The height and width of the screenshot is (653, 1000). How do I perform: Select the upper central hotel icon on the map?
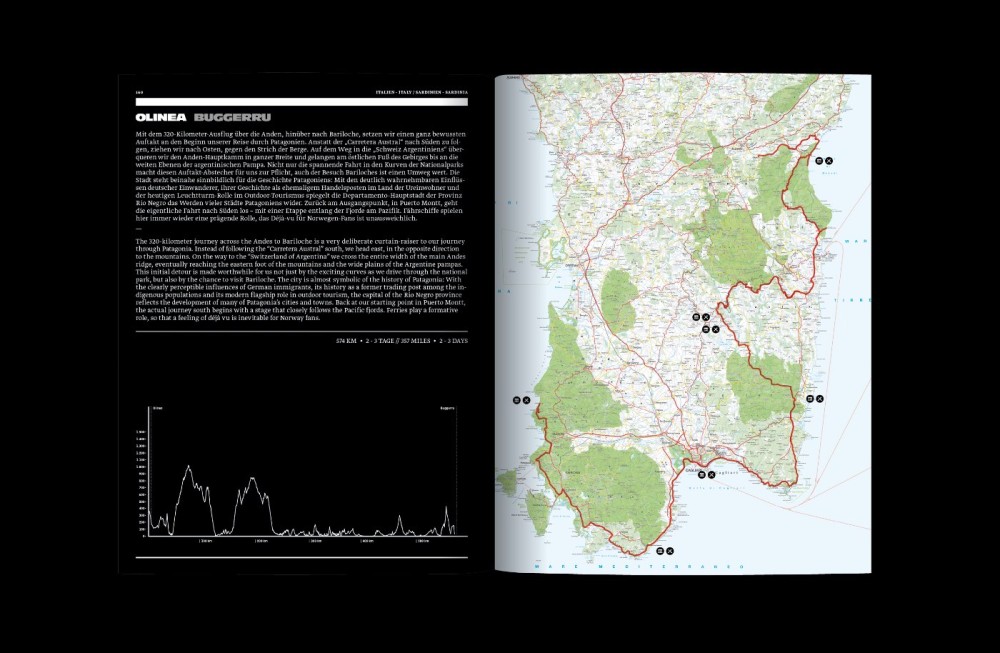[x=696, y=317]
